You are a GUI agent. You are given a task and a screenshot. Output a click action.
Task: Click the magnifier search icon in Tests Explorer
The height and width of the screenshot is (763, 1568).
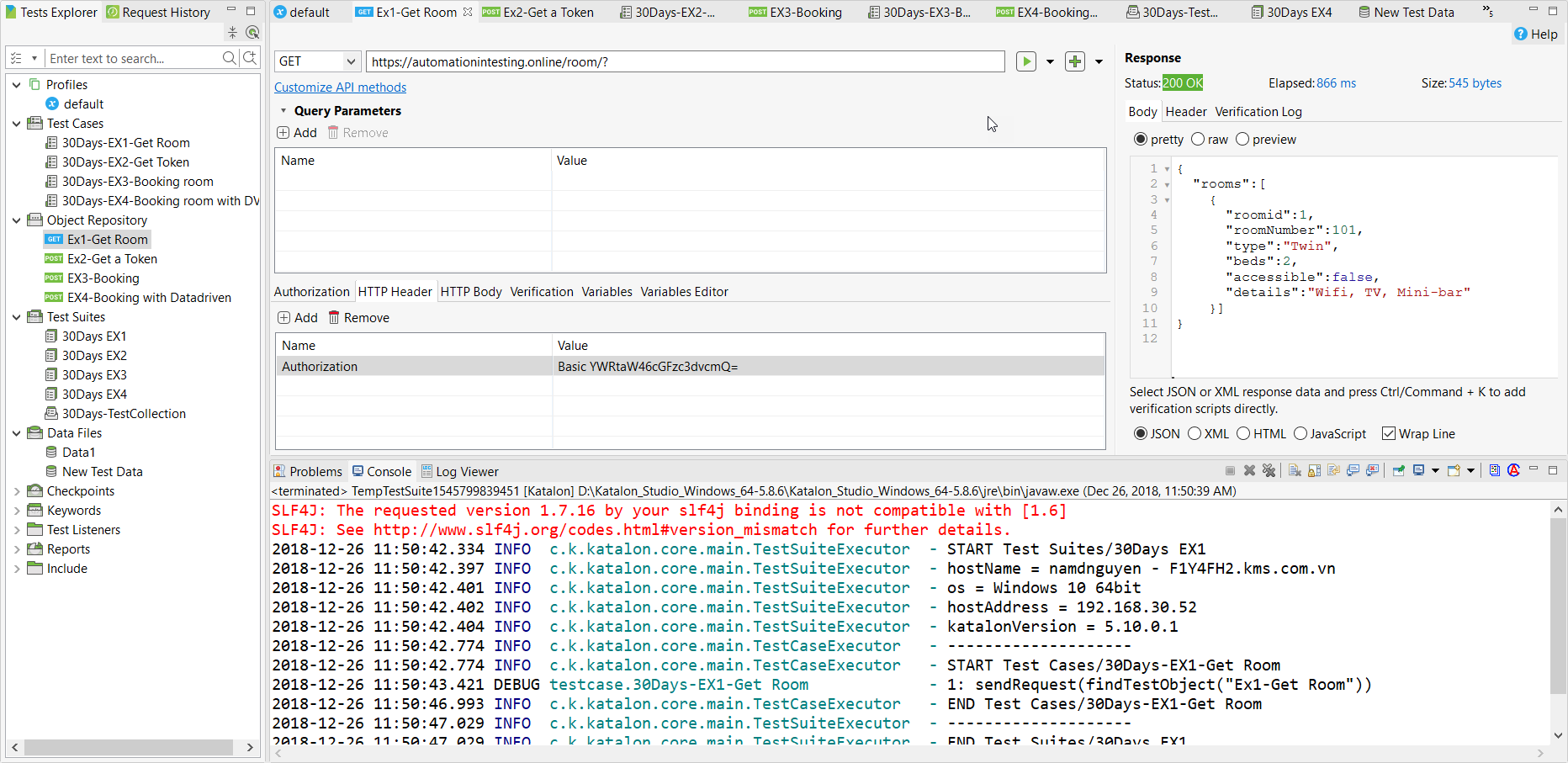pos(229,58)
